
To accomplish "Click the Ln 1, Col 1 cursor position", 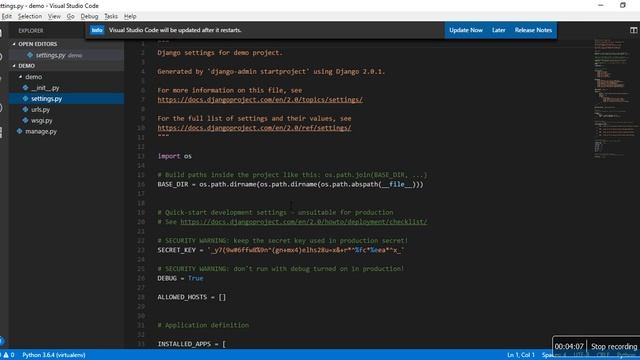I will (521, 355).
